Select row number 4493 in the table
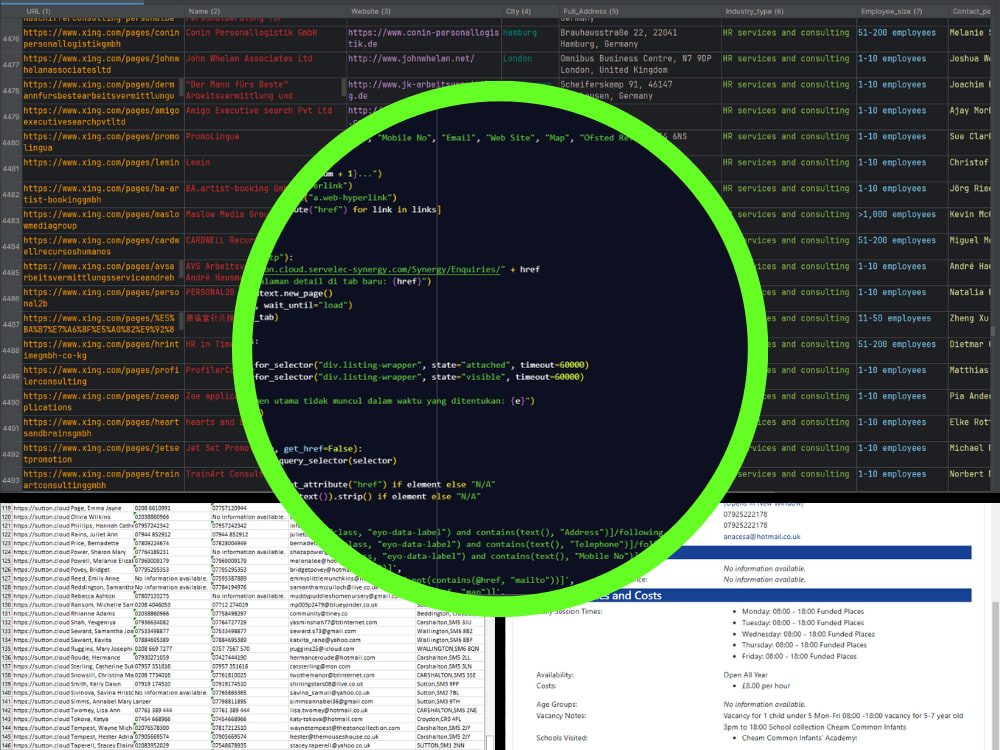Screen dimensions: 1000x750 click(x=11, y=480)
